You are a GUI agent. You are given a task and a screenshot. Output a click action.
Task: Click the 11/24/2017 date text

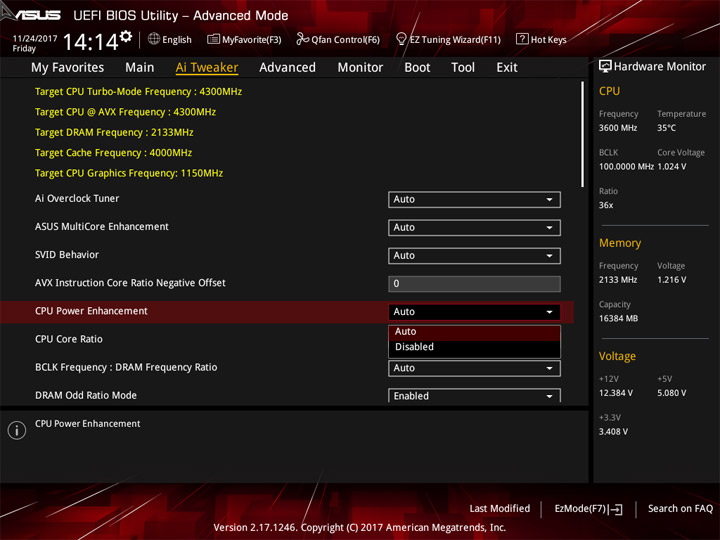pos(35,39)
